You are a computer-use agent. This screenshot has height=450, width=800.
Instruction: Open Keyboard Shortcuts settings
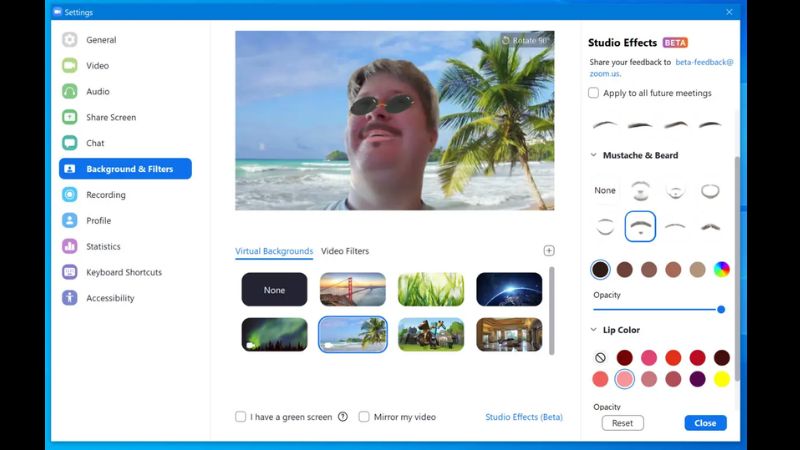(x=124, y=272)
